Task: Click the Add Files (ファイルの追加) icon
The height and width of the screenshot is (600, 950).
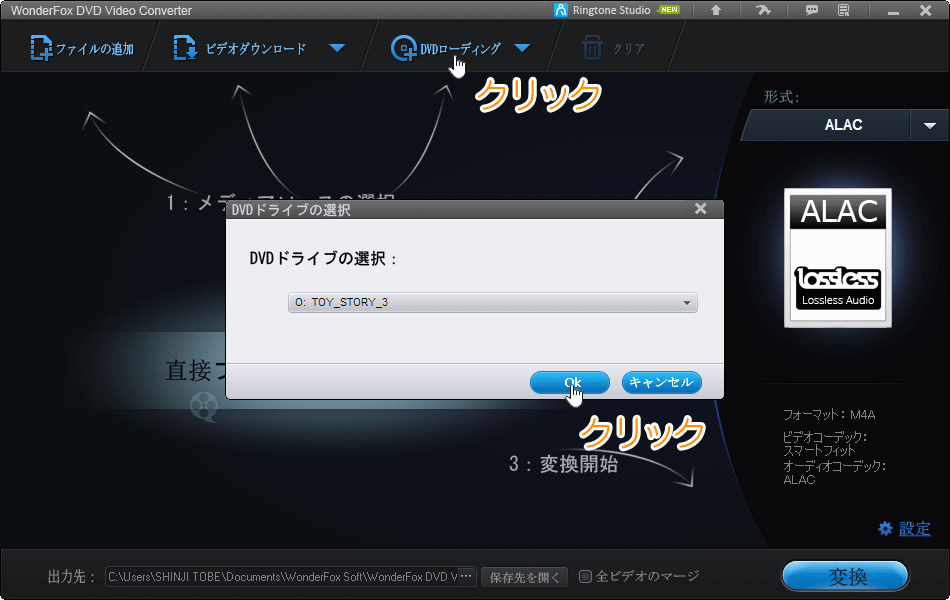Action: pyautogui.click(x=41, y=48)
